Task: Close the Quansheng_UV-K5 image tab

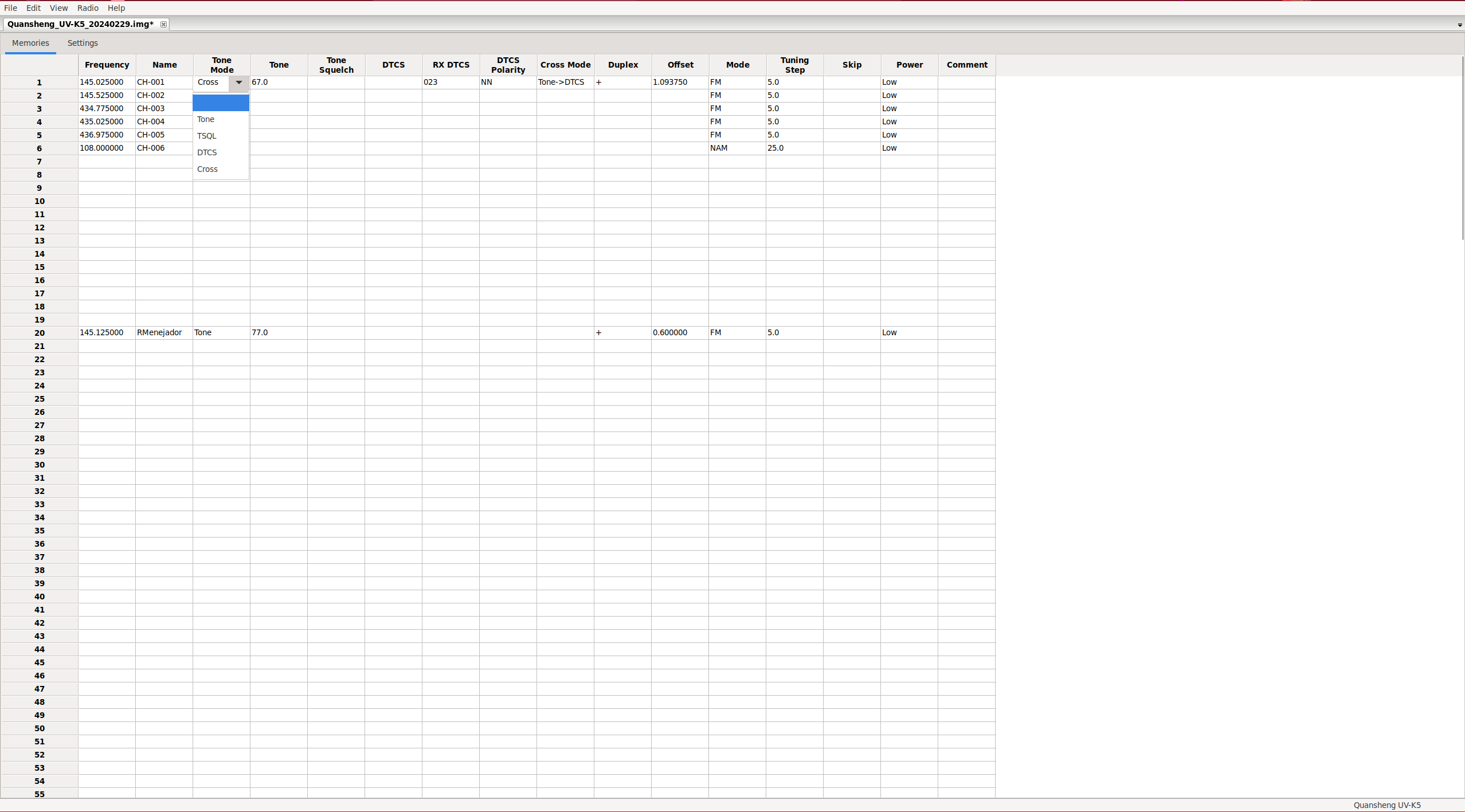Action: tap(163, 24)
